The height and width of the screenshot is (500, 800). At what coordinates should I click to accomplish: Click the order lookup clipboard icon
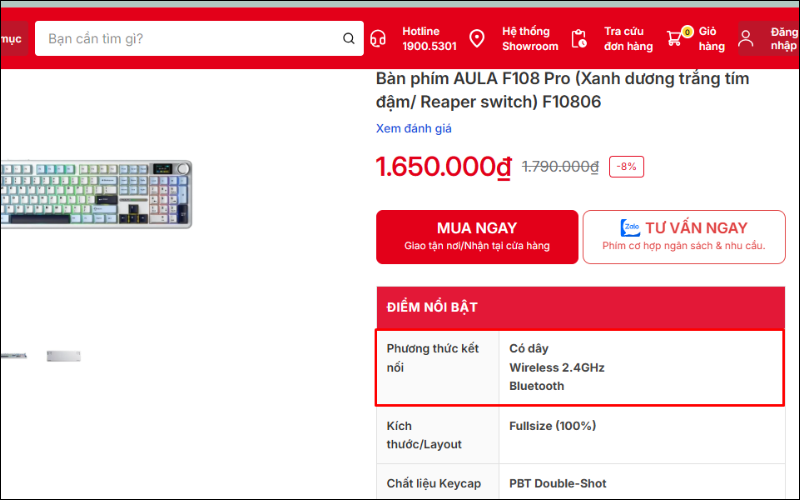tap(579, 39)
